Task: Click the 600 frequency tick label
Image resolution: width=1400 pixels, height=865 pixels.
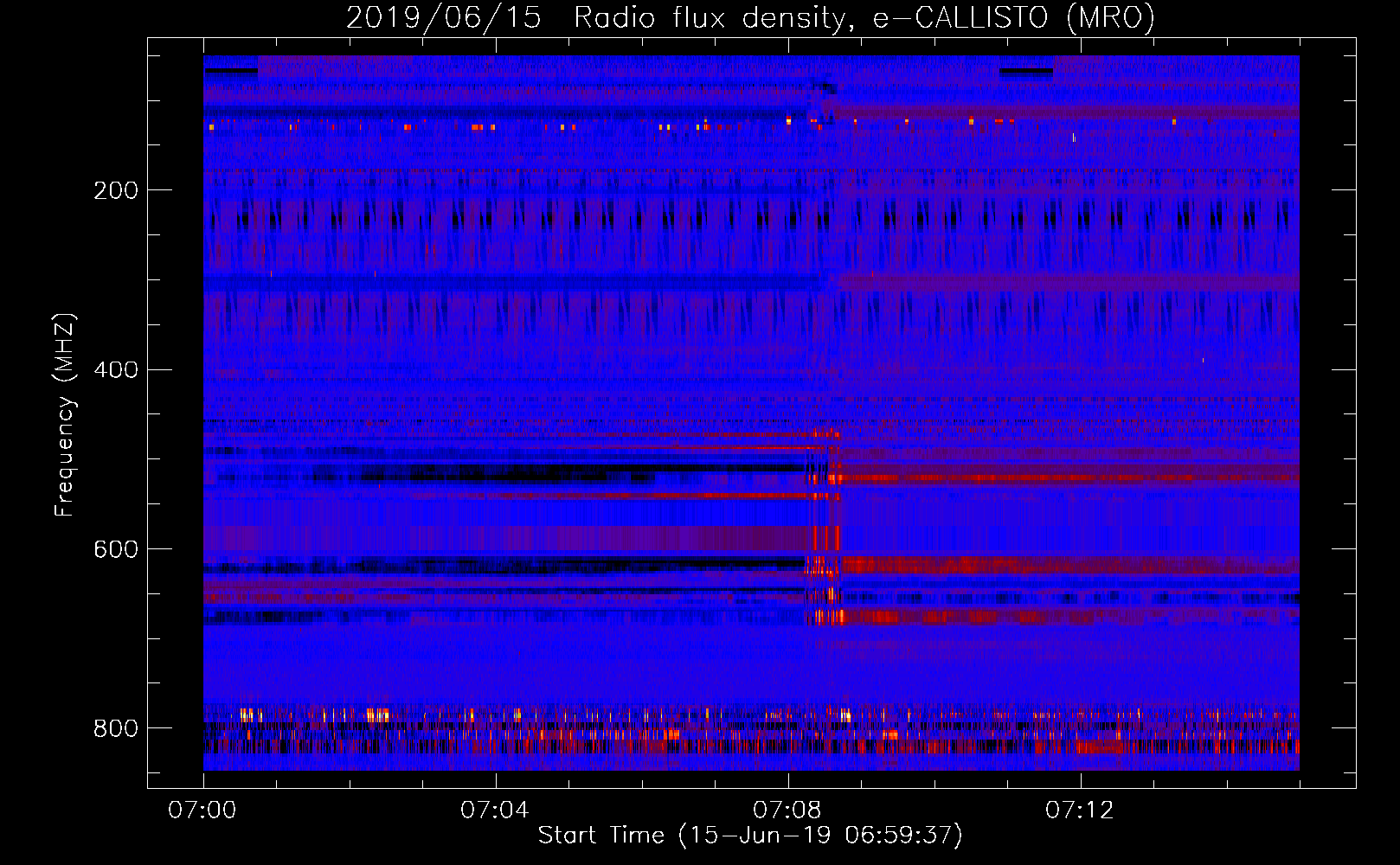Action: [x=116, y=550]
